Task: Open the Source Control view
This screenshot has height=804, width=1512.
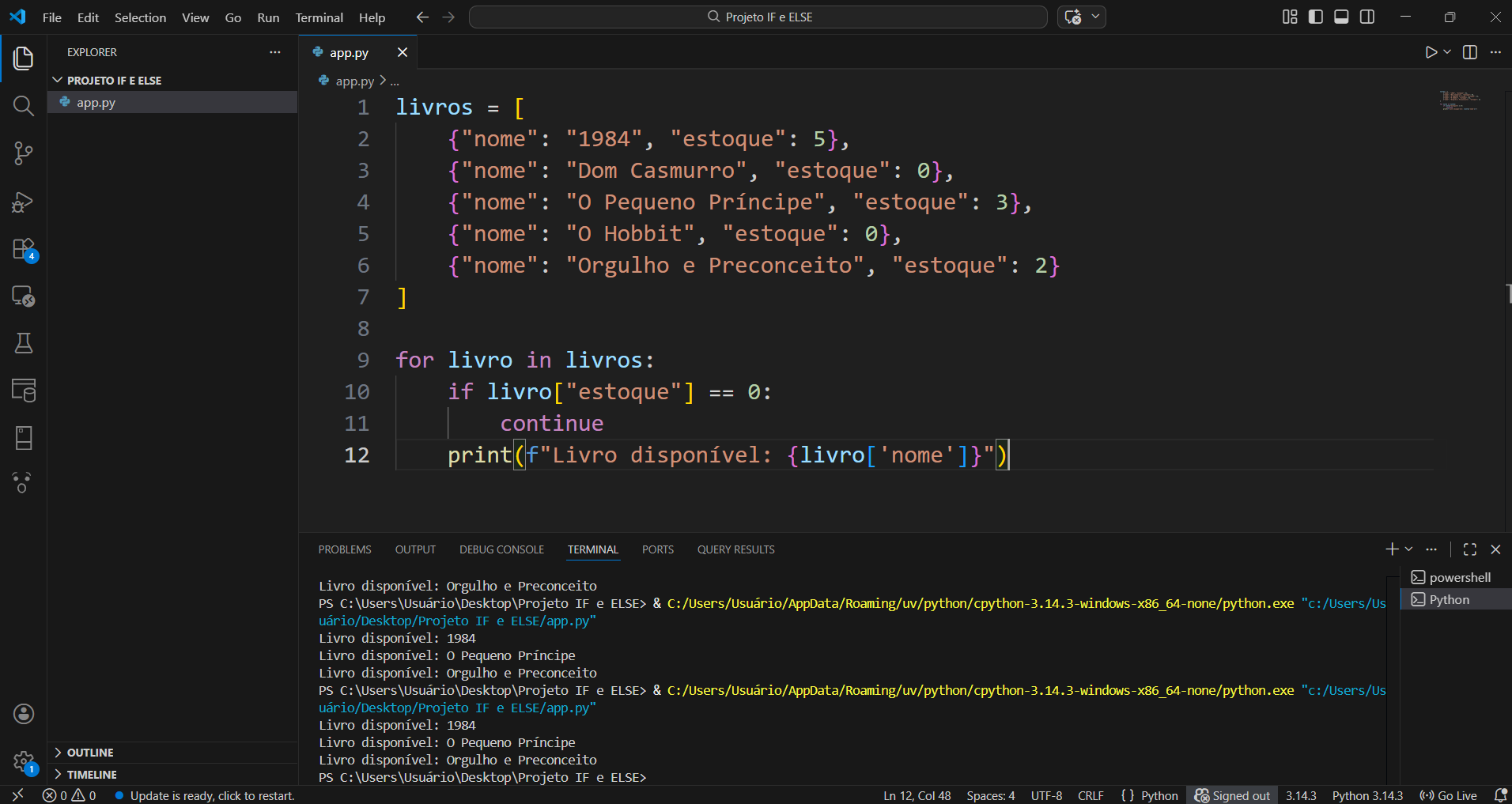Action: click(x=23, y=153)
